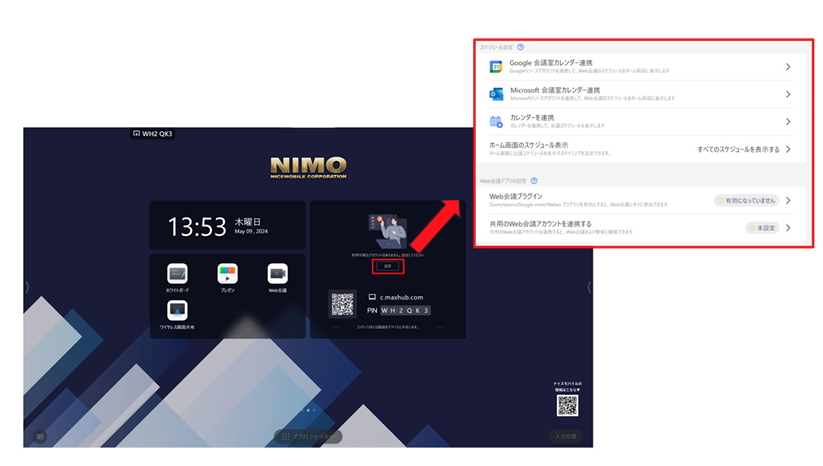
Task: Click the blue calendar icon for カレンダーを連携
Action: click(x=496, y=122)
